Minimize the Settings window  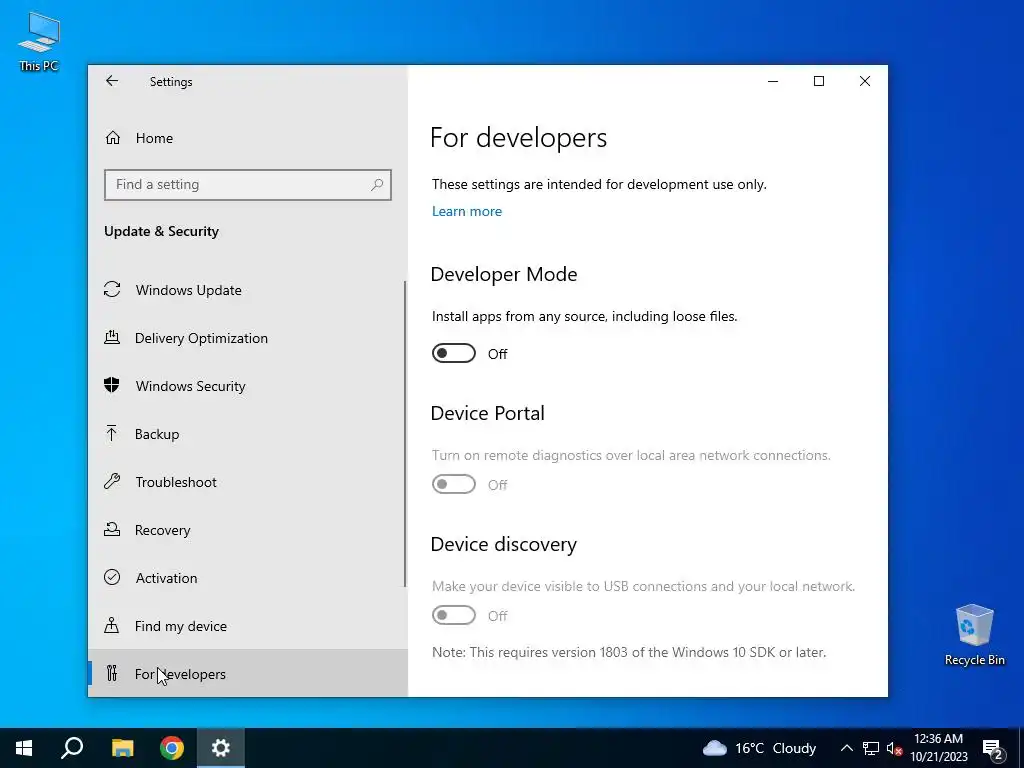click(773, 81)
